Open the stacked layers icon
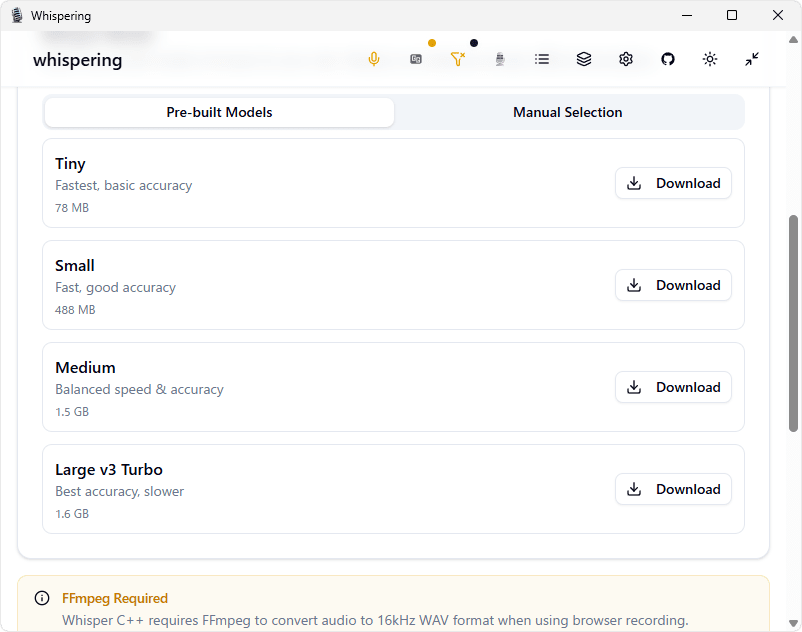This screenshot has height=632, width=802. [x=584, y=59]
